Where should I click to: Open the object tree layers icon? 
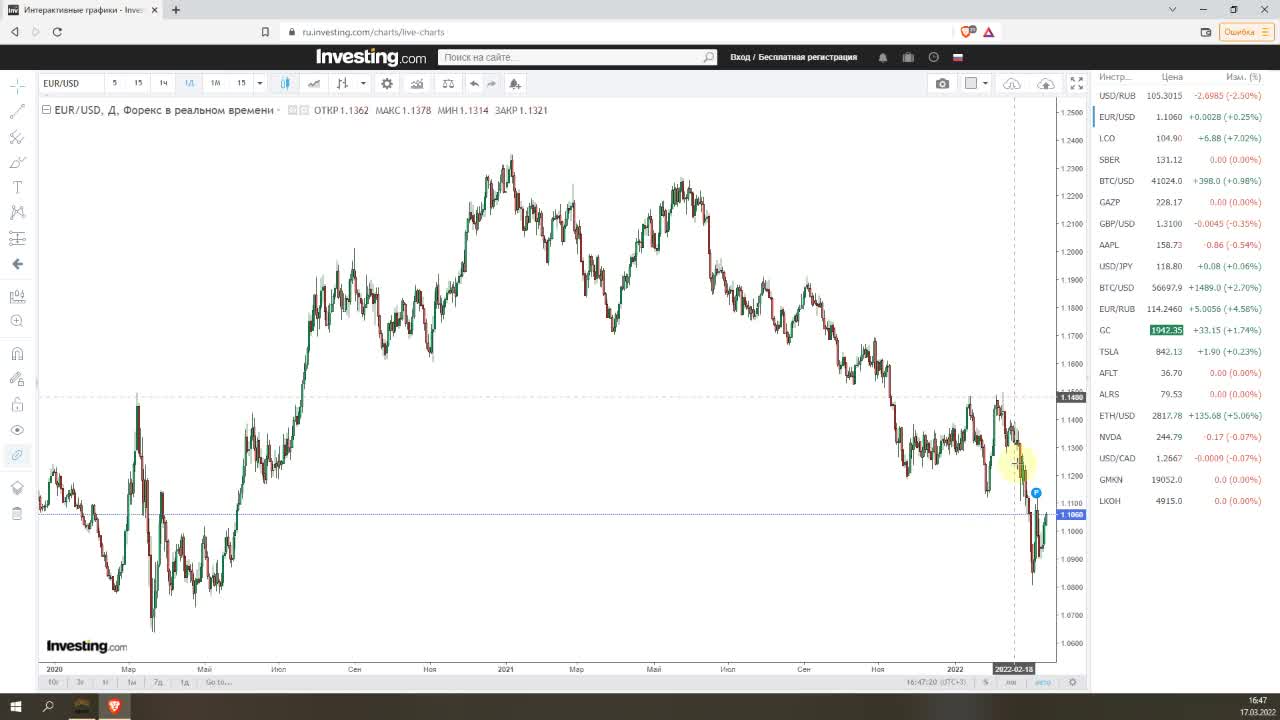[17, 488]
